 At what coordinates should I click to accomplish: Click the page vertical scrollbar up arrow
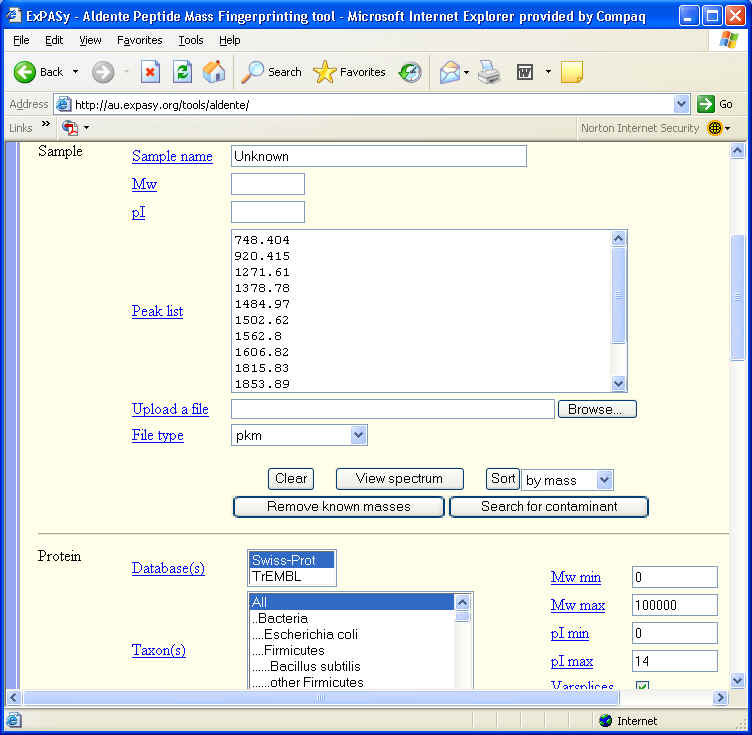737,152
